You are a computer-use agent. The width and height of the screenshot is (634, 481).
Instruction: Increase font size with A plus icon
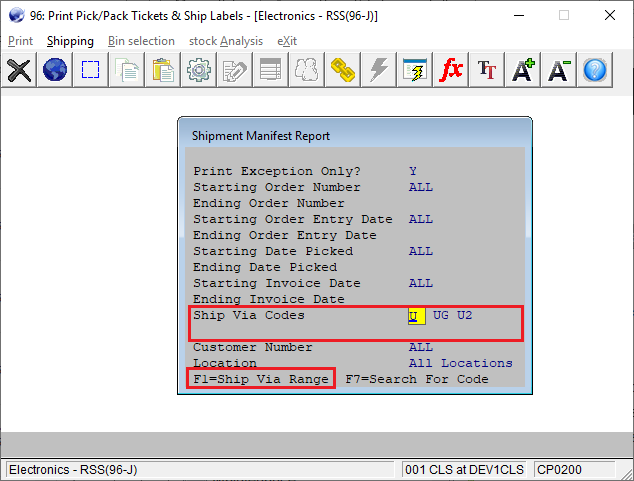(523, 70)
